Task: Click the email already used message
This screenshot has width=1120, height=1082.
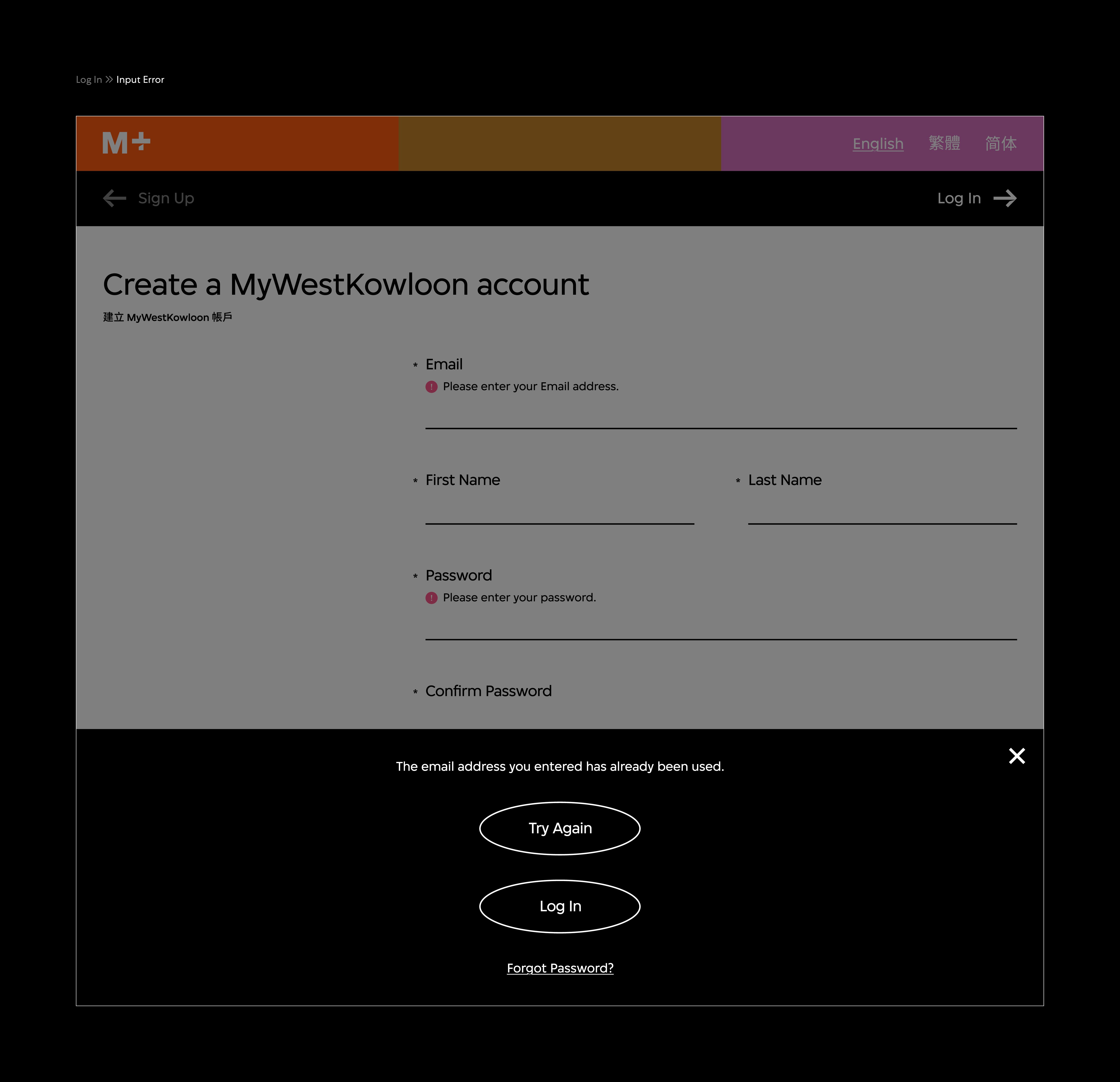Action: (x=560, y=767)
